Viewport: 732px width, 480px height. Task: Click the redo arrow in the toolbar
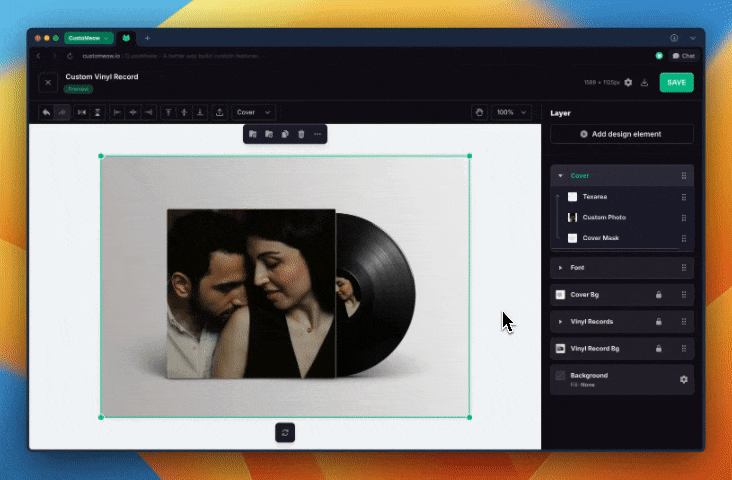point(62,112)
